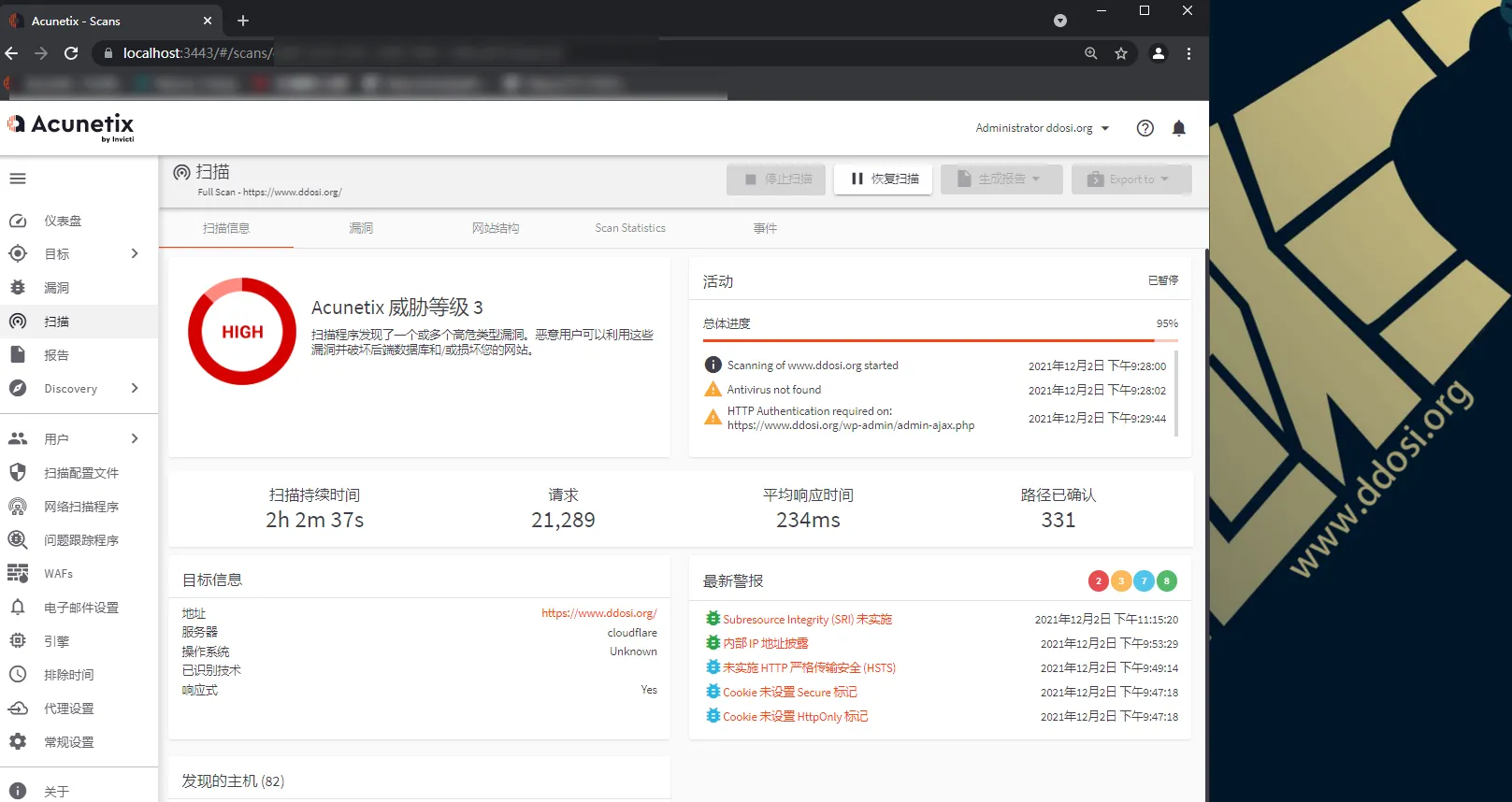This screenshot has height=802, width=1512.
Task: Open the 引擎 engine chip icon
Action: [18, 641]
